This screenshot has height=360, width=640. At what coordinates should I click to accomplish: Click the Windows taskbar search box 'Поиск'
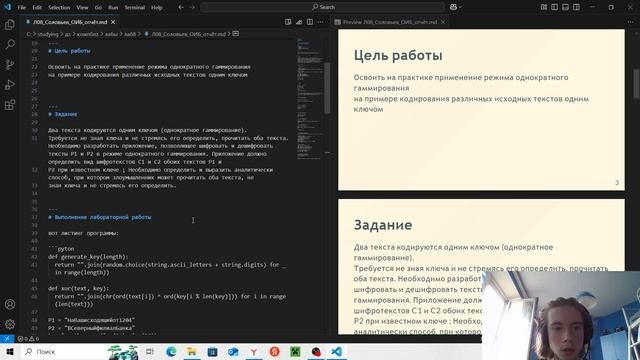tap(80, 351)
